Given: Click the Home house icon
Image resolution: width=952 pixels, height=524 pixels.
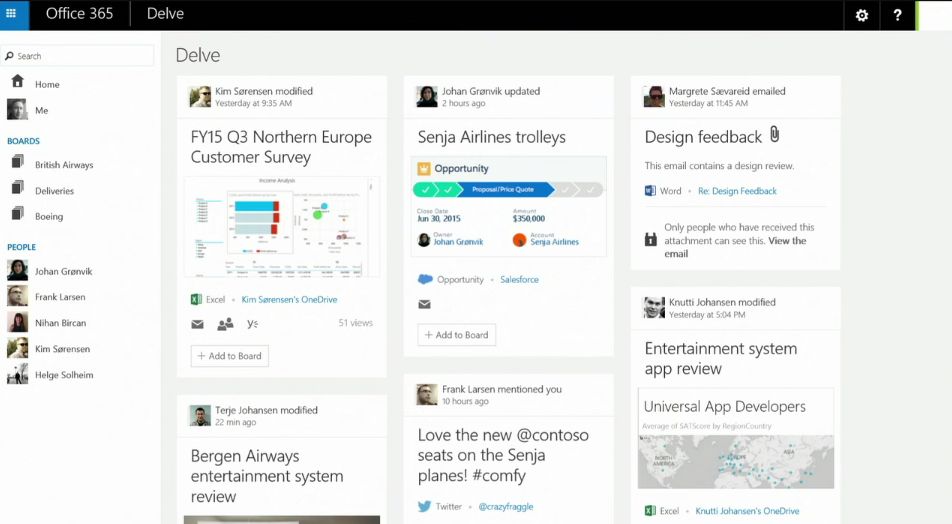Looking at the screenshot, I should [x=18, y=81].
